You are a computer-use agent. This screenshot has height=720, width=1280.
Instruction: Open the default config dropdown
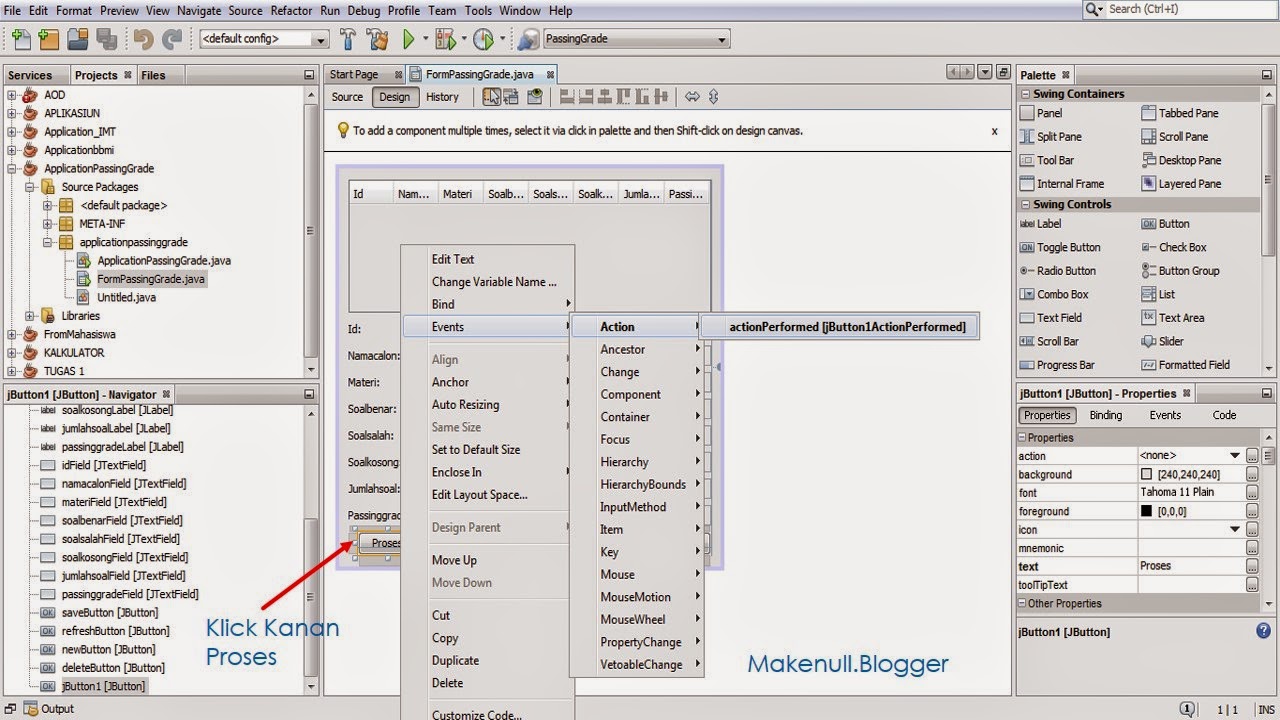click(320, 40)
